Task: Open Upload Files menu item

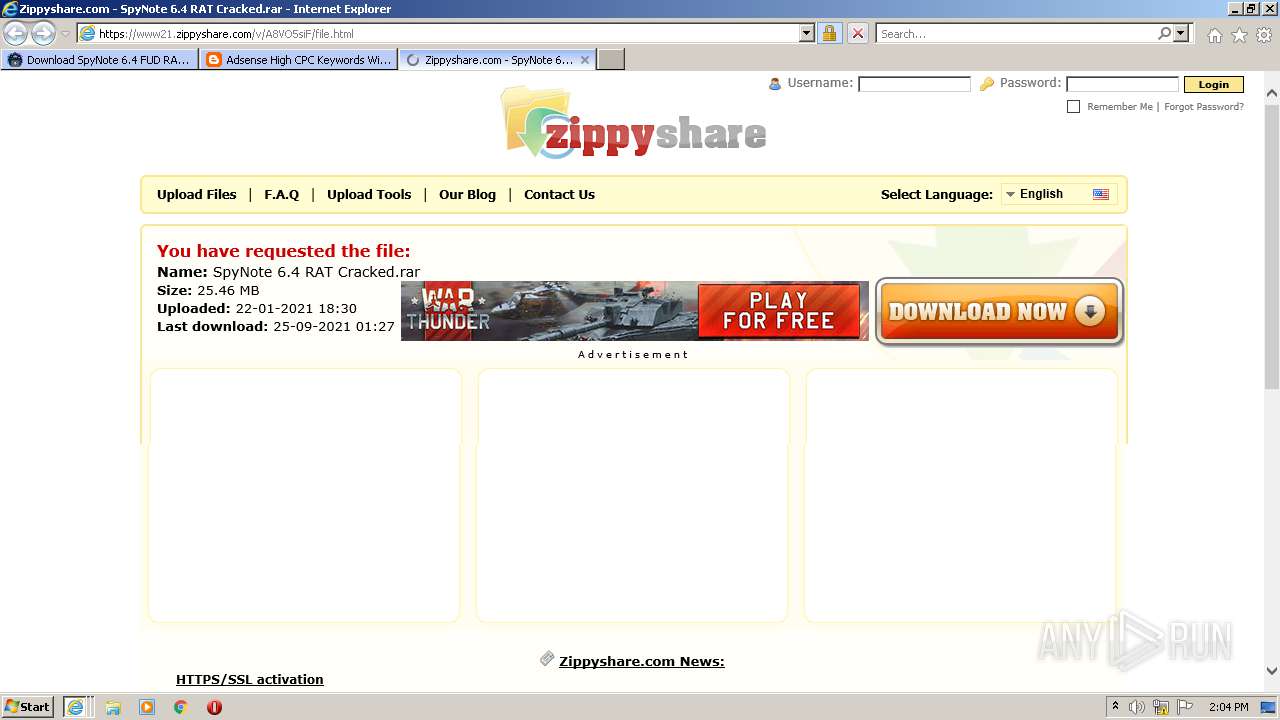Action: [197, 194]
